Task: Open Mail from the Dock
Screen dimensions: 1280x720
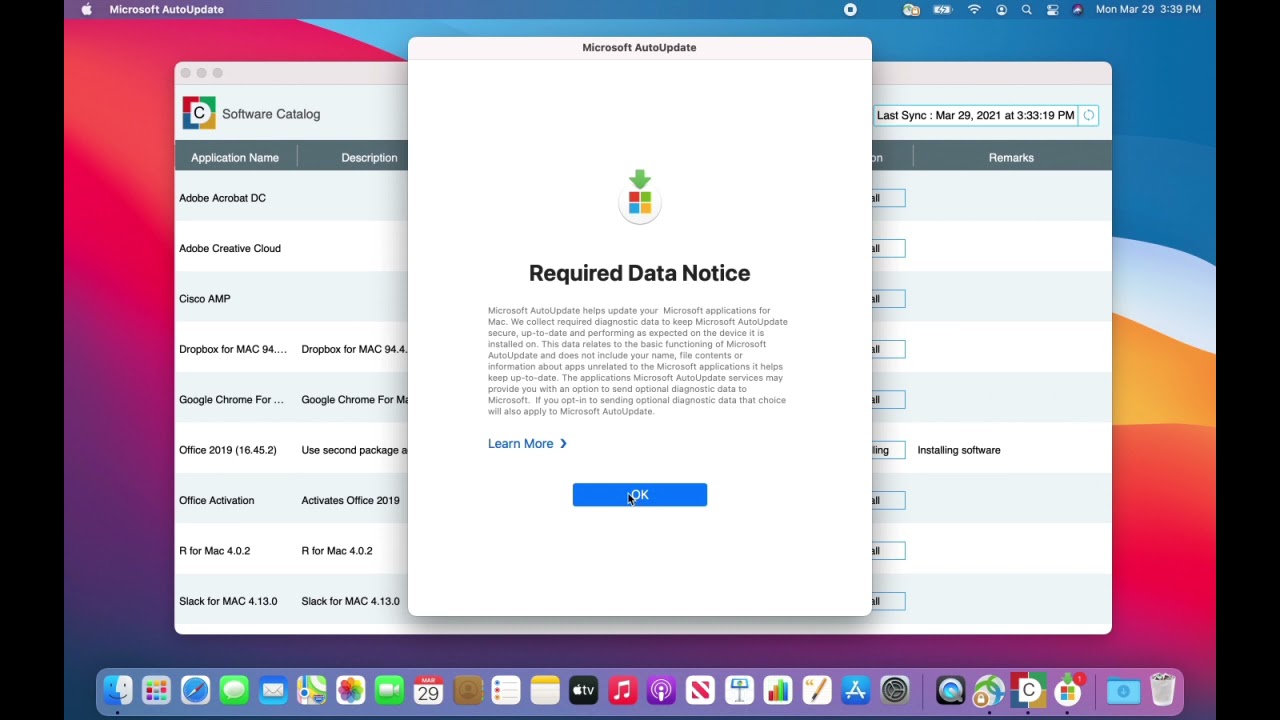Action: 273,690
